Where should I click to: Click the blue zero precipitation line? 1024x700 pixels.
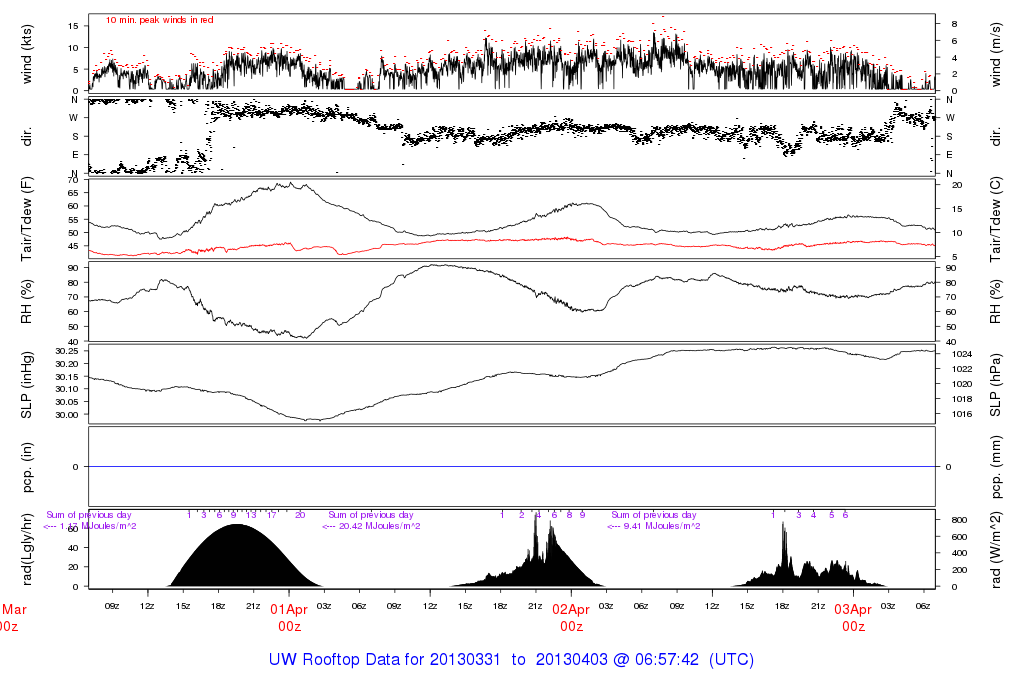[x=511, y=467]
